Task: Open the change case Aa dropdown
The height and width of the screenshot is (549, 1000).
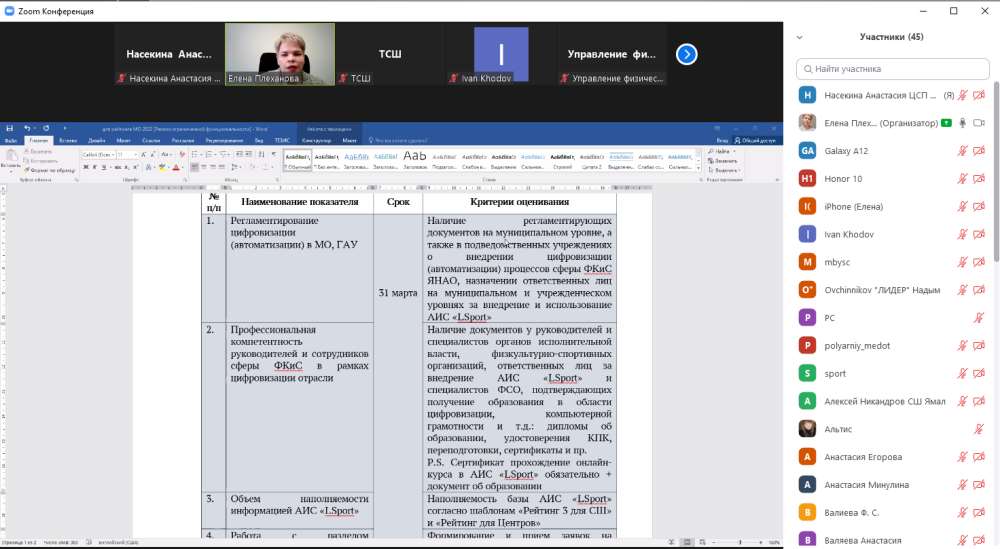Action: click(166, 154)
